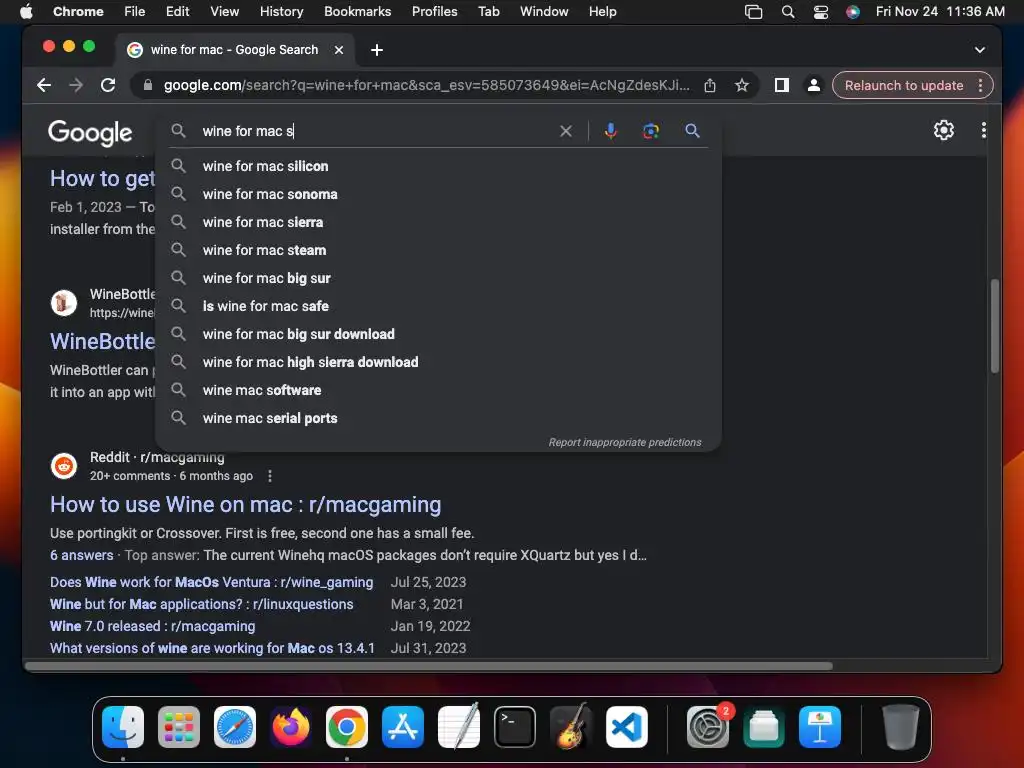Click the browser forward arrow

coord(76,85)
